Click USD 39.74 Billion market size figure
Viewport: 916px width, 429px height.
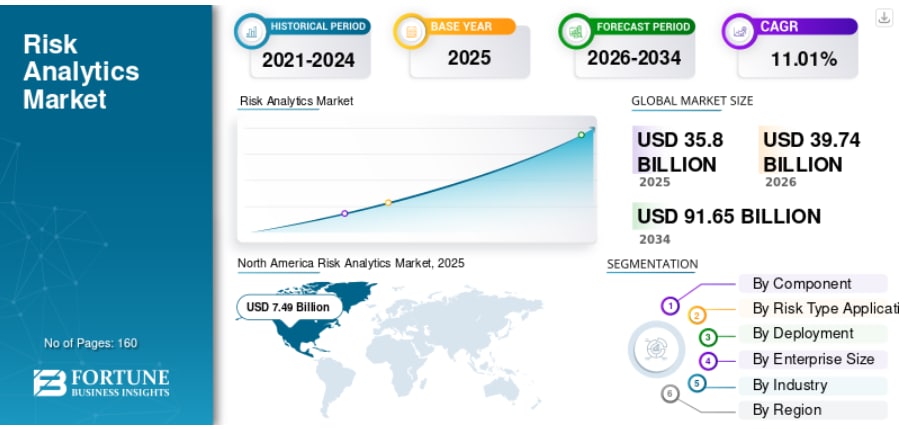point(811,152)
